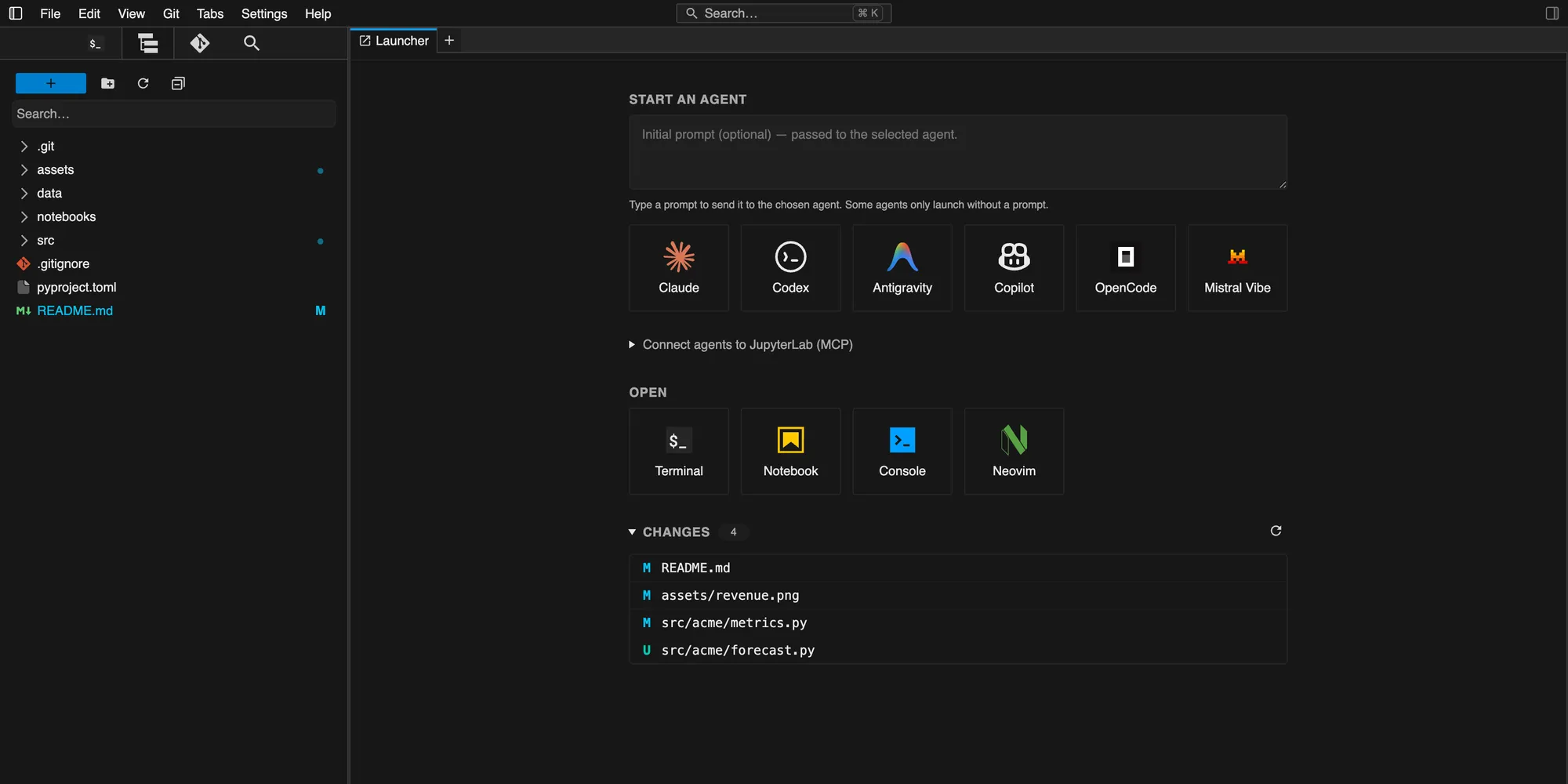Launch the Mistral Vibe agent
The width and height of the screenshot is (1568, 784).
click(1237, 268)
